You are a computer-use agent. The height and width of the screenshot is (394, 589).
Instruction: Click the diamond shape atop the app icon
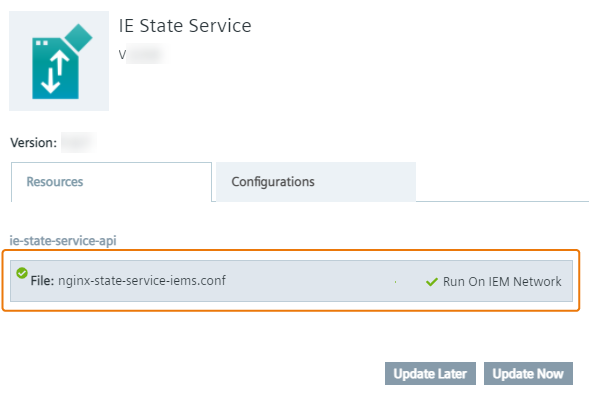(78, 38)
